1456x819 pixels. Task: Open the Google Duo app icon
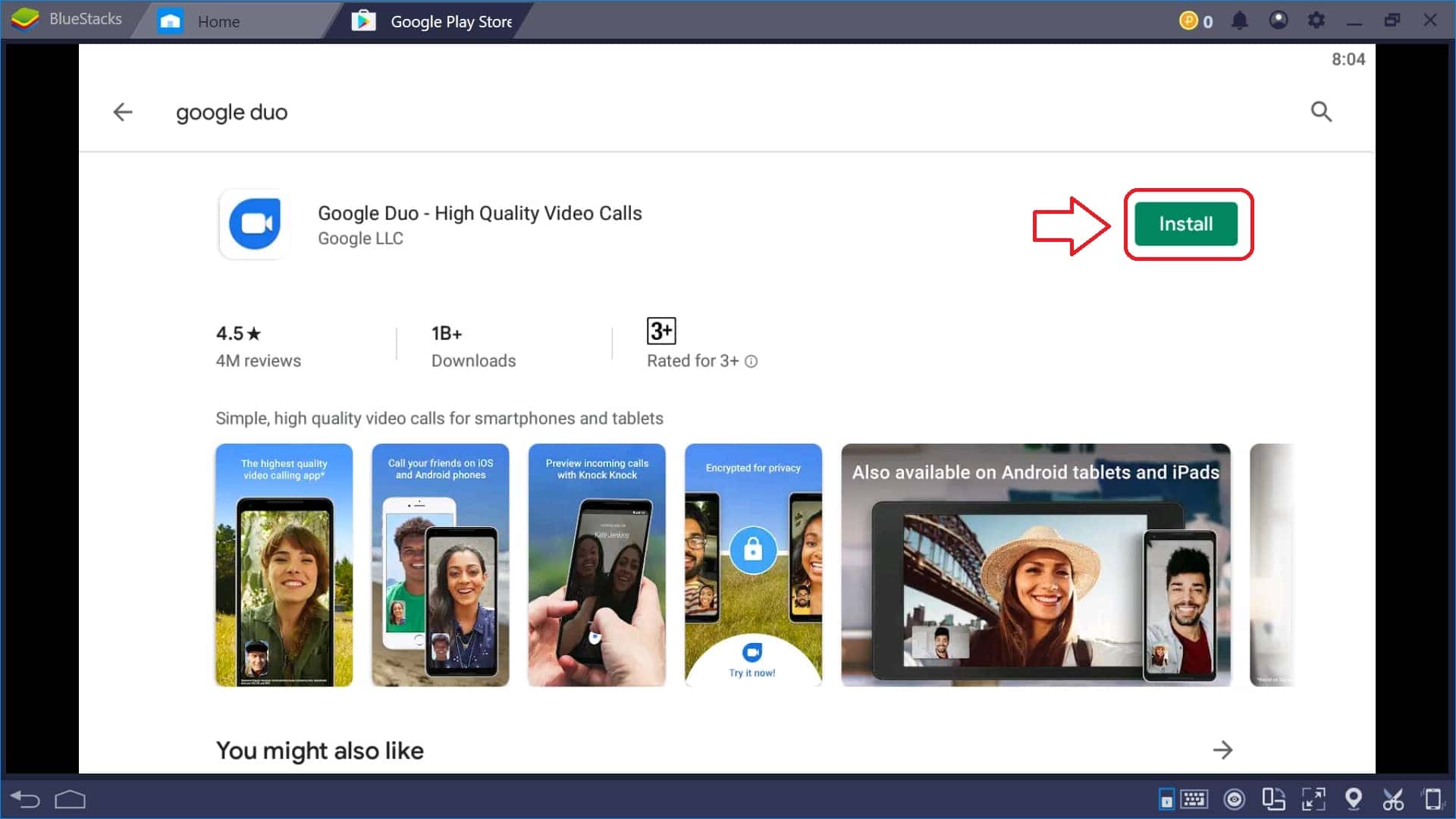(255, 224)
